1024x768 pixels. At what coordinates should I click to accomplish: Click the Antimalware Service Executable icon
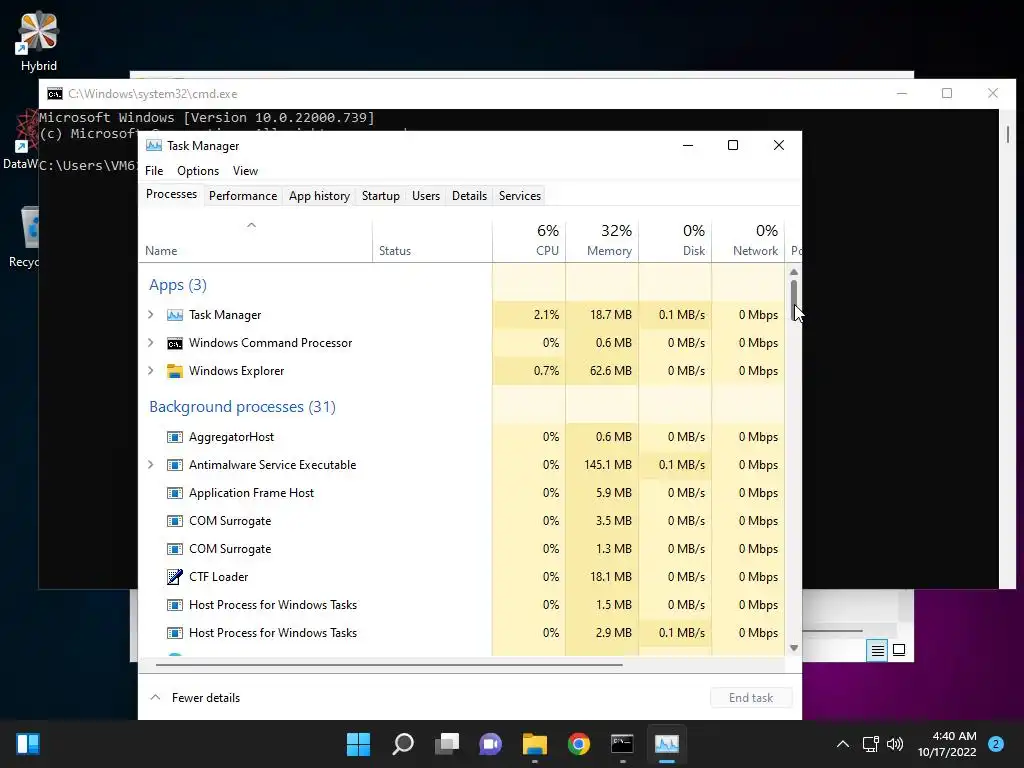174,465
